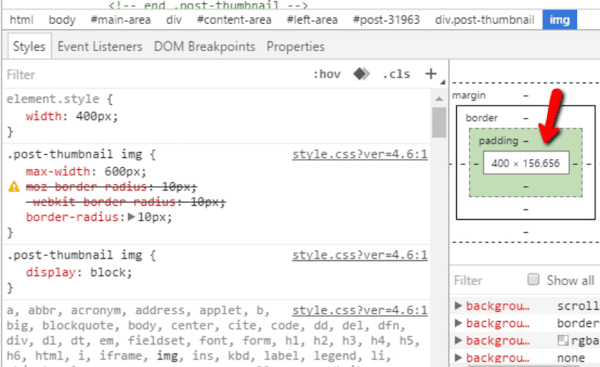Switch to the Event Listeners tab
600x367 pixels.
click(100, 47)
